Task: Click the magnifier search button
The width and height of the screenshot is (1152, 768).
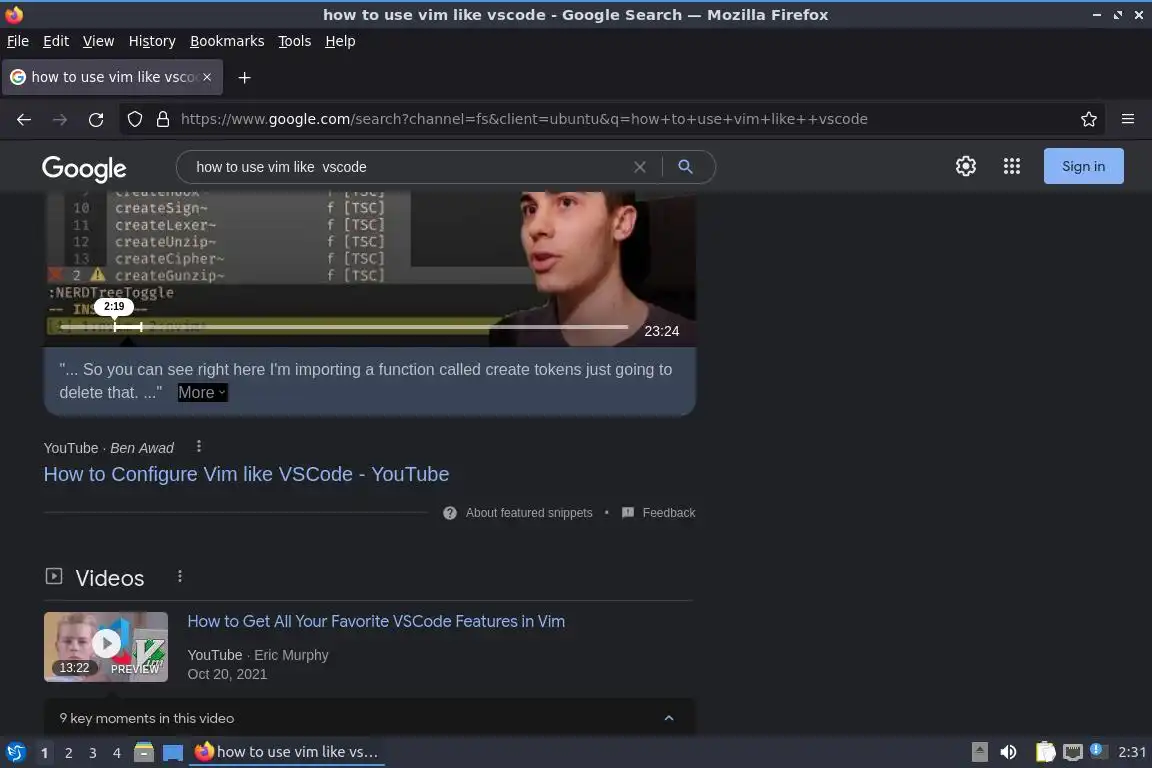Action: [685, 167]
